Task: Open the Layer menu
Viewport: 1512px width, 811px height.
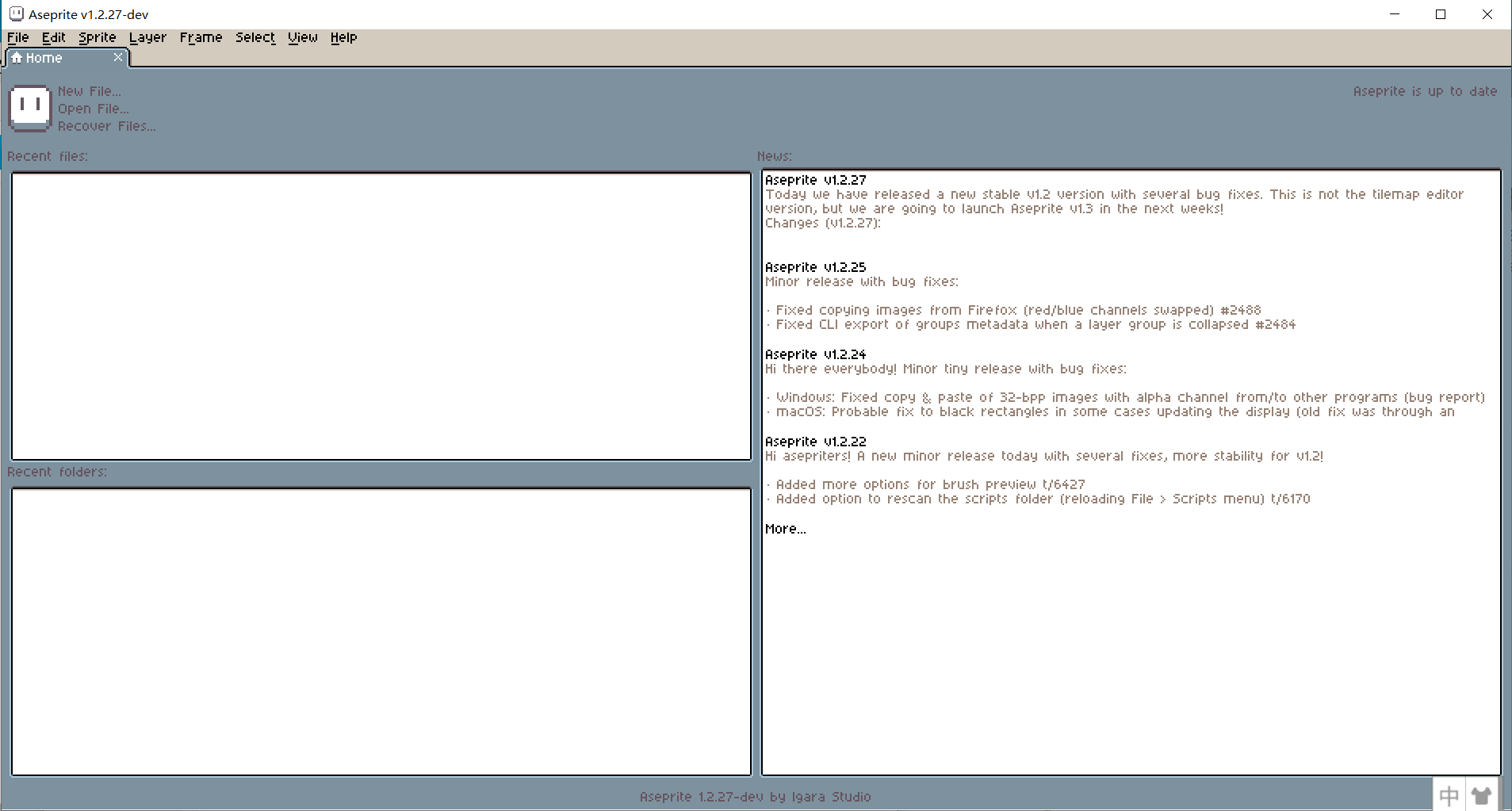Action: point(147,37)
